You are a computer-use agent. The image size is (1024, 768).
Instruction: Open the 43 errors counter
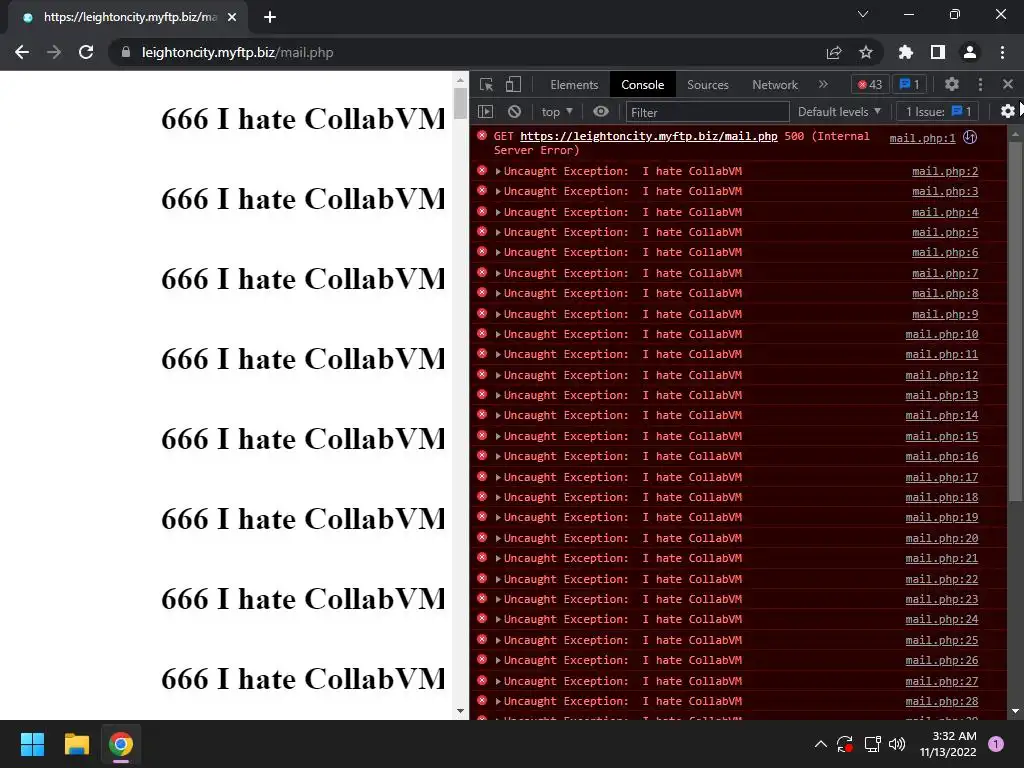tap(870, 85)
